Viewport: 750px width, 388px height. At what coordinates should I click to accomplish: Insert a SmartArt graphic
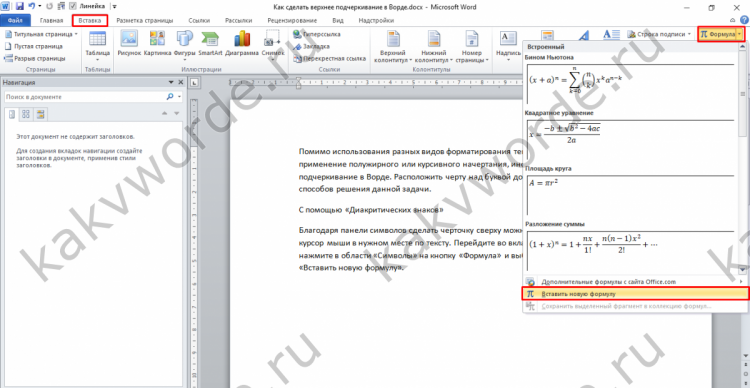click(x=210, y=44)
